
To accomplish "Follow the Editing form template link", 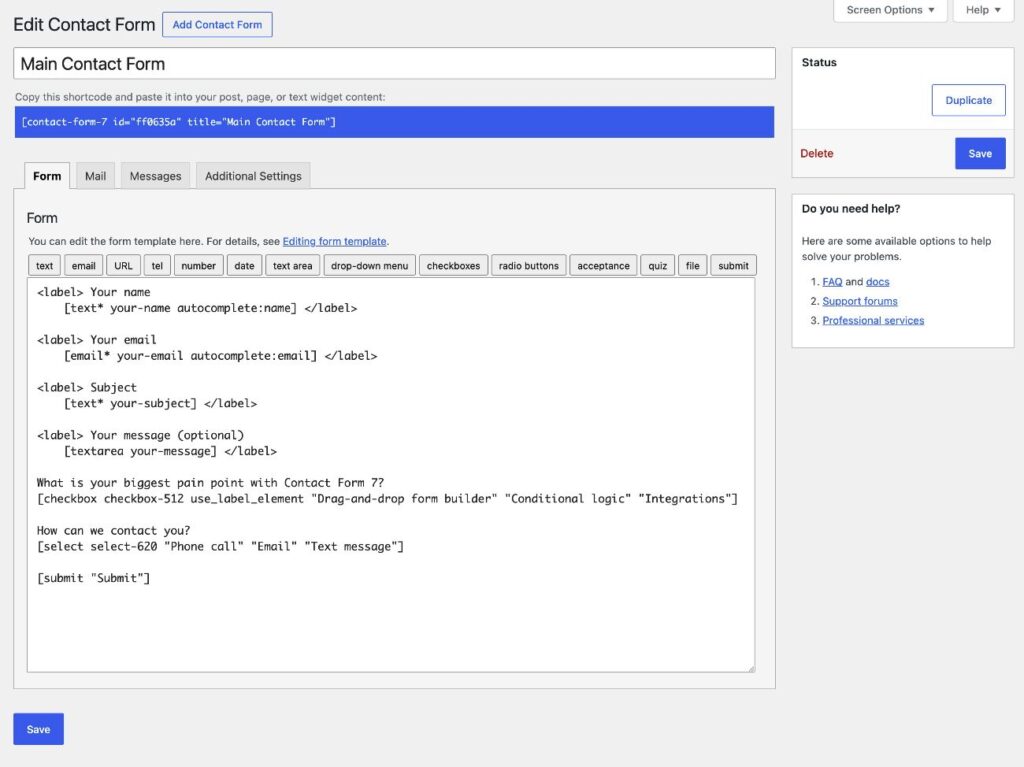I will 334,242.
